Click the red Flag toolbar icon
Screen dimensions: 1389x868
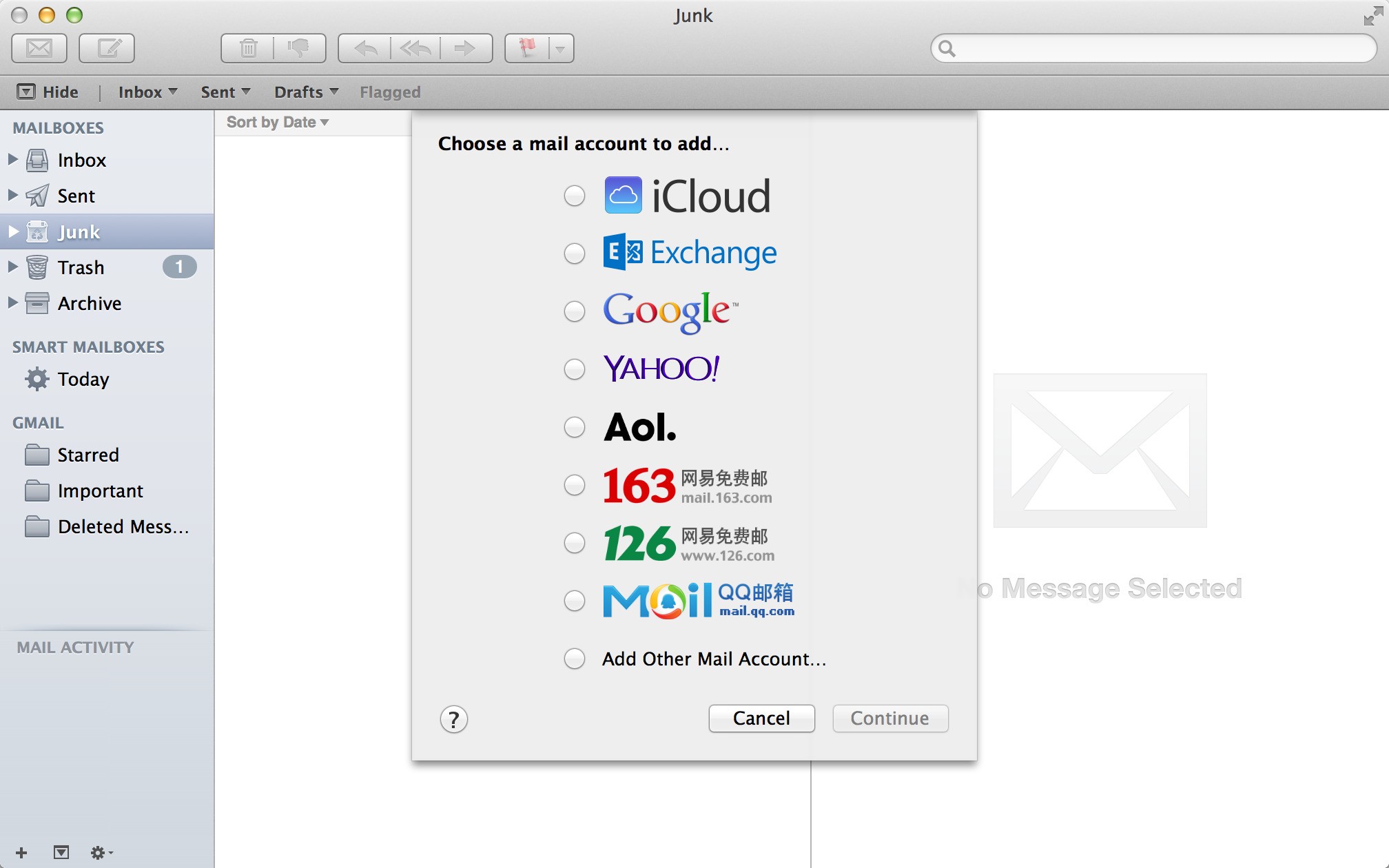coord(528,48)
